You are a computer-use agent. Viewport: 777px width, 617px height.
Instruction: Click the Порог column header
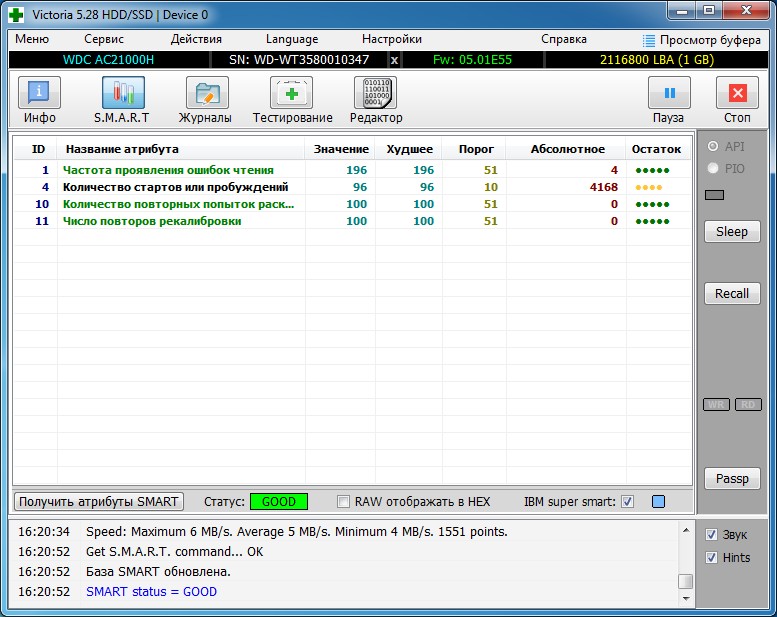tap(476, 149)
